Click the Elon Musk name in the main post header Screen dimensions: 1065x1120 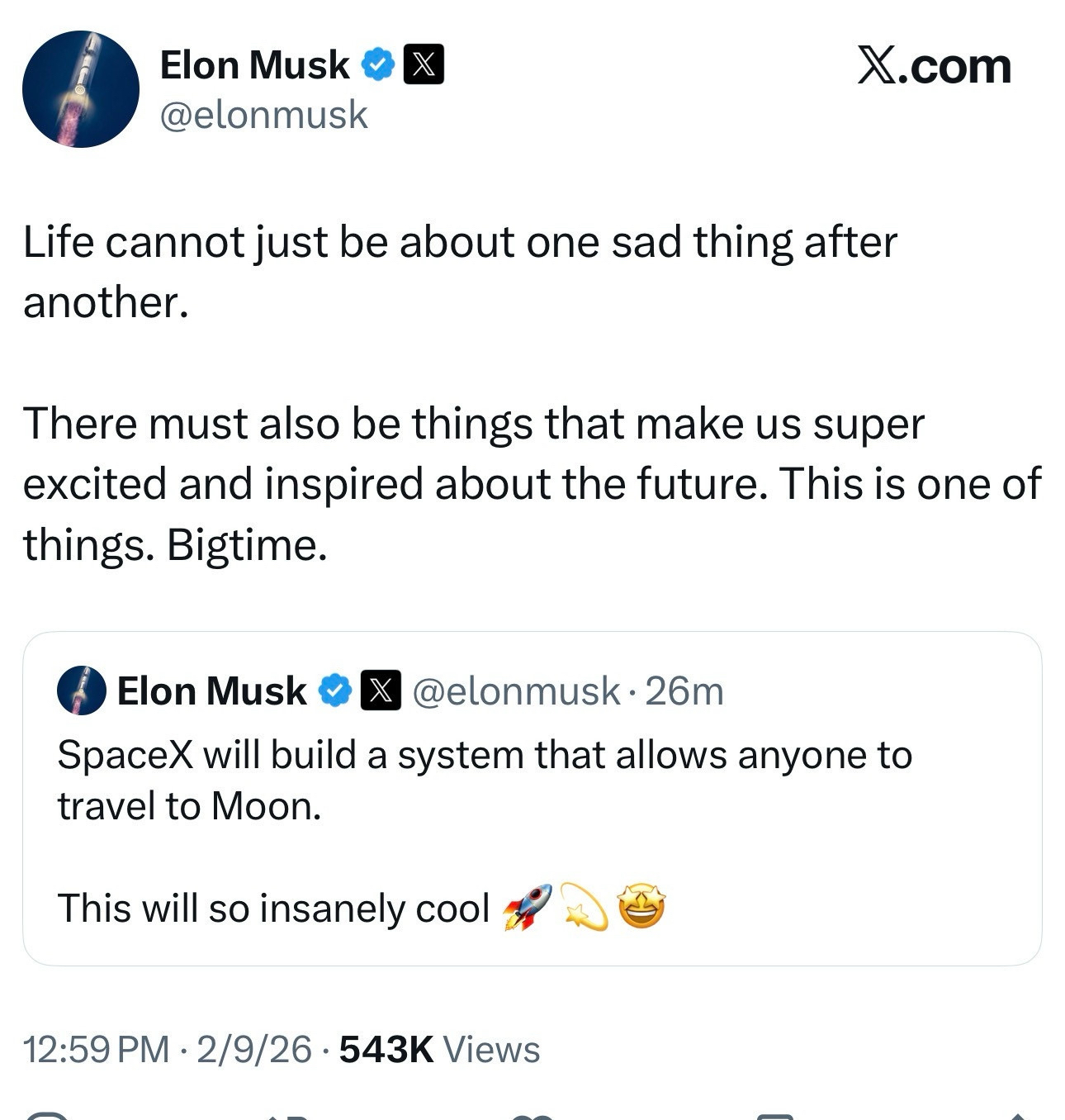pyautogui.click(x=254, y=65)
